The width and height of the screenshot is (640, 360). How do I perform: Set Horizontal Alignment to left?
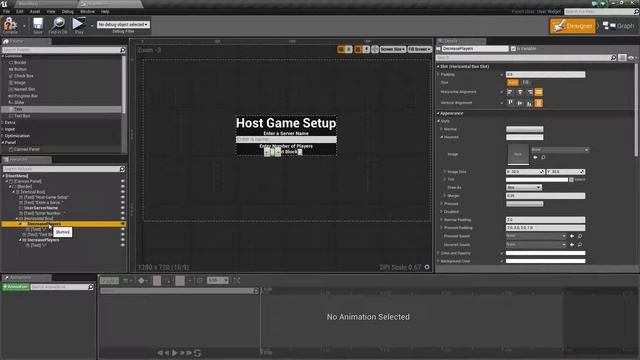510,92
